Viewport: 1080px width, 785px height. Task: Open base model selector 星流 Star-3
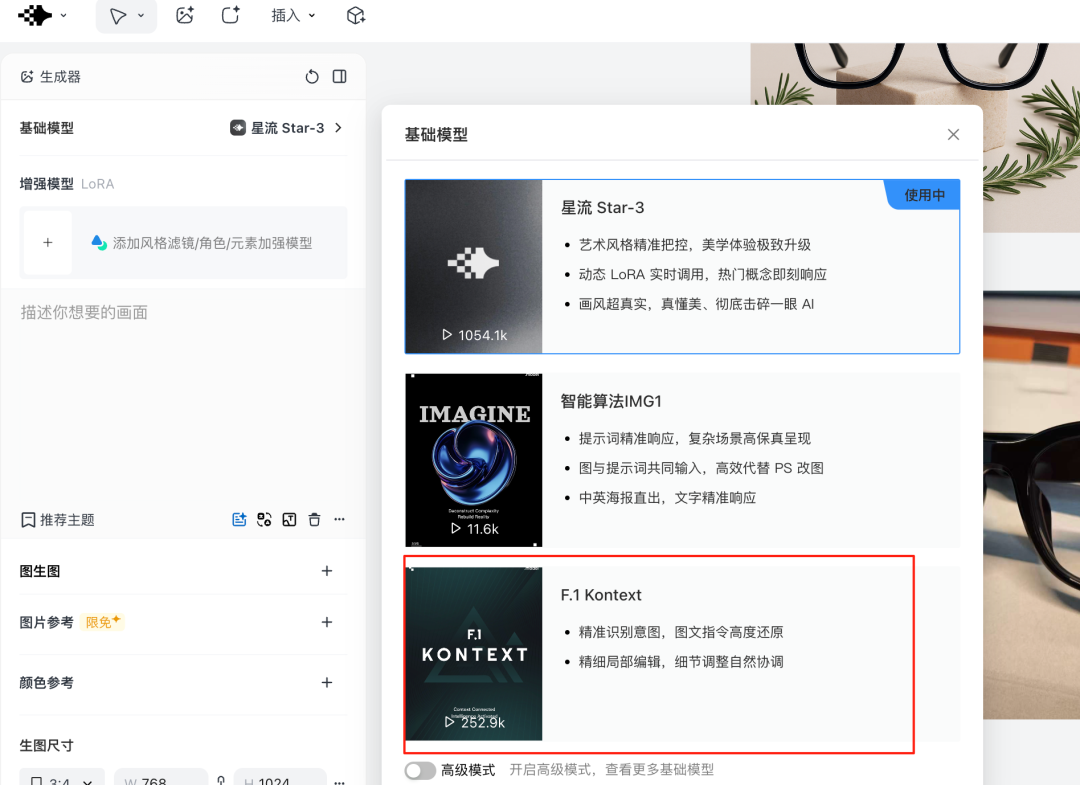click(286, 128)
